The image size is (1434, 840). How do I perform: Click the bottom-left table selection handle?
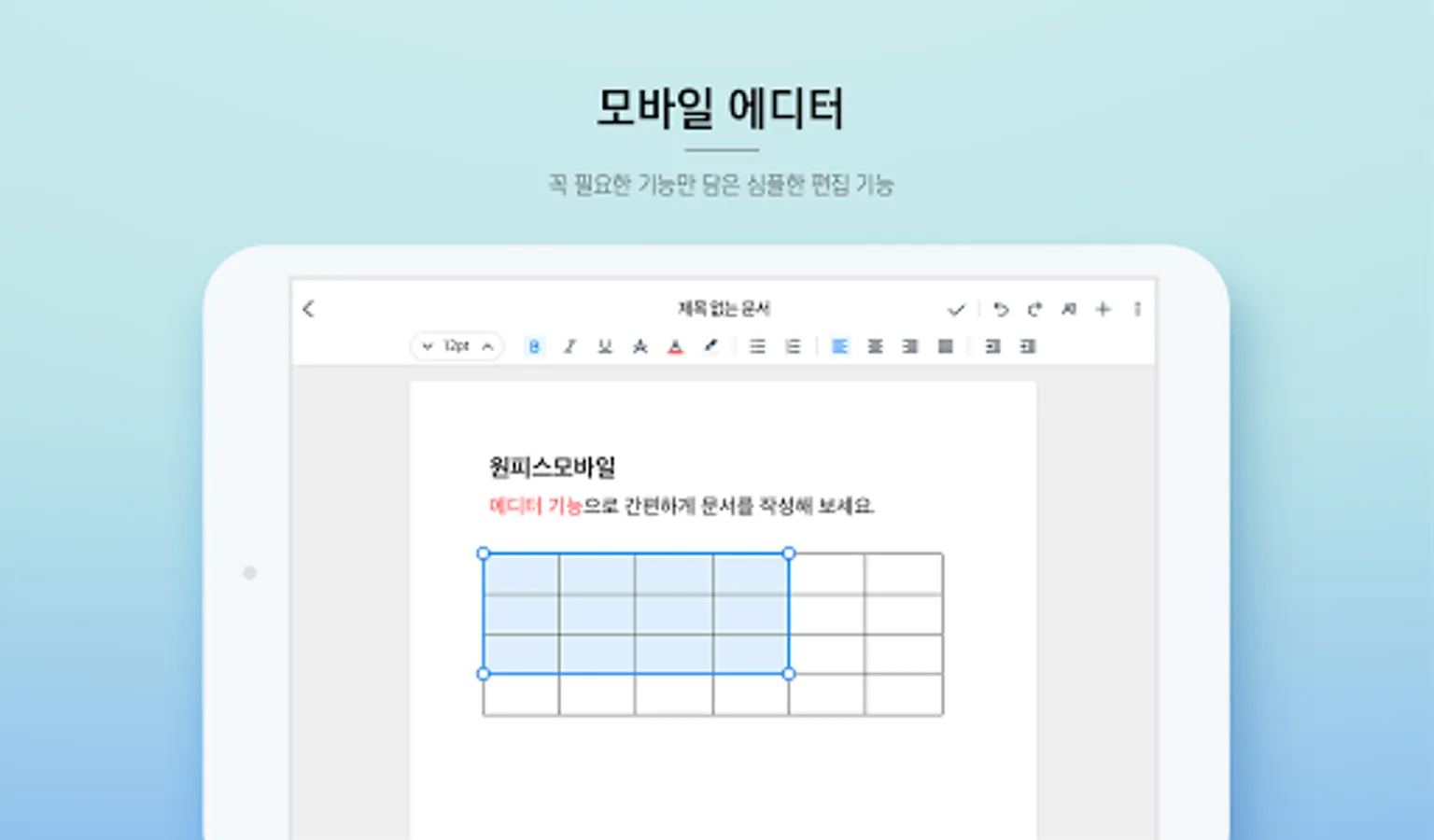tap(484, 674)
